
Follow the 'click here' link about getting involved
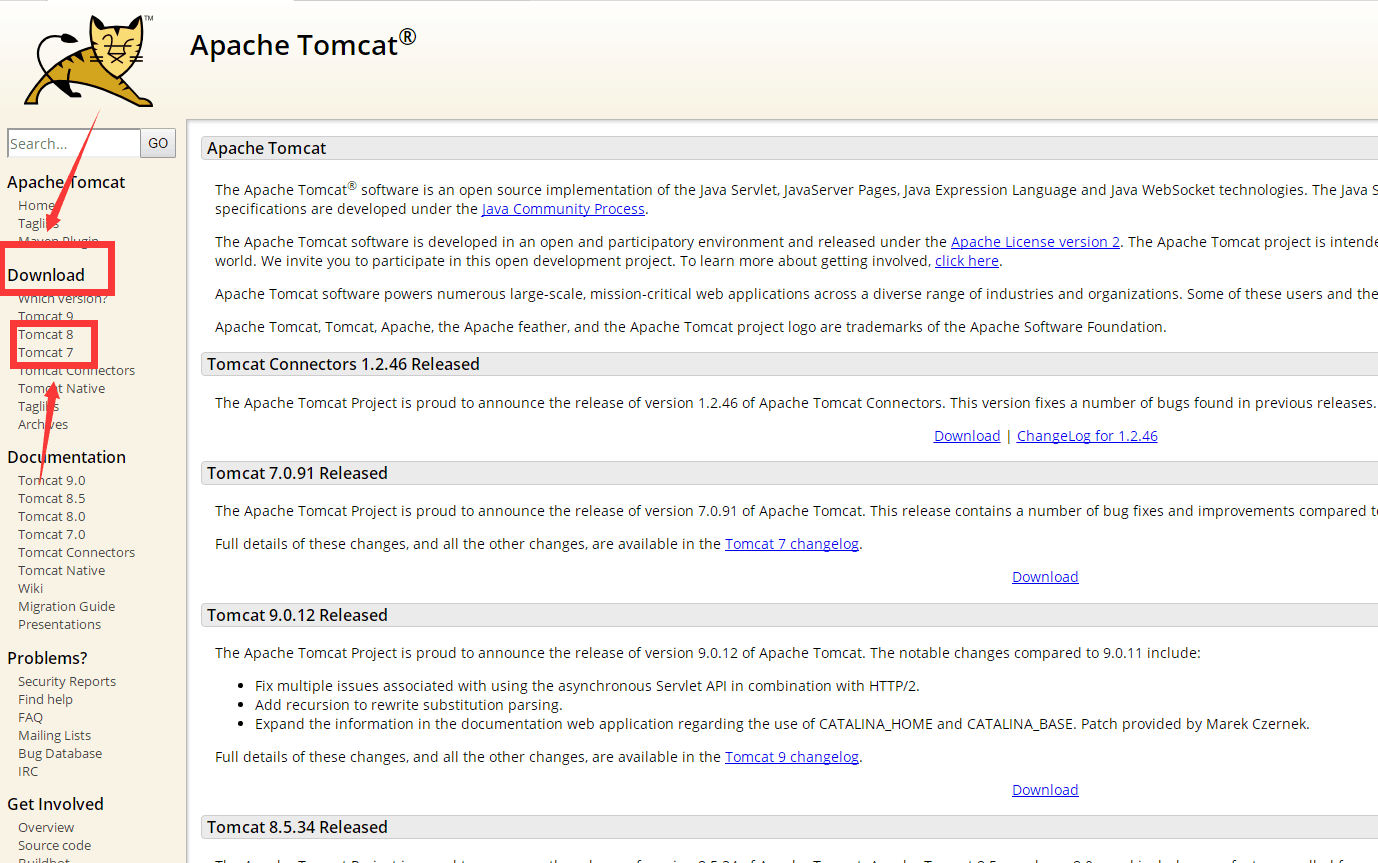pyautogui.click(x=967, y=261)
